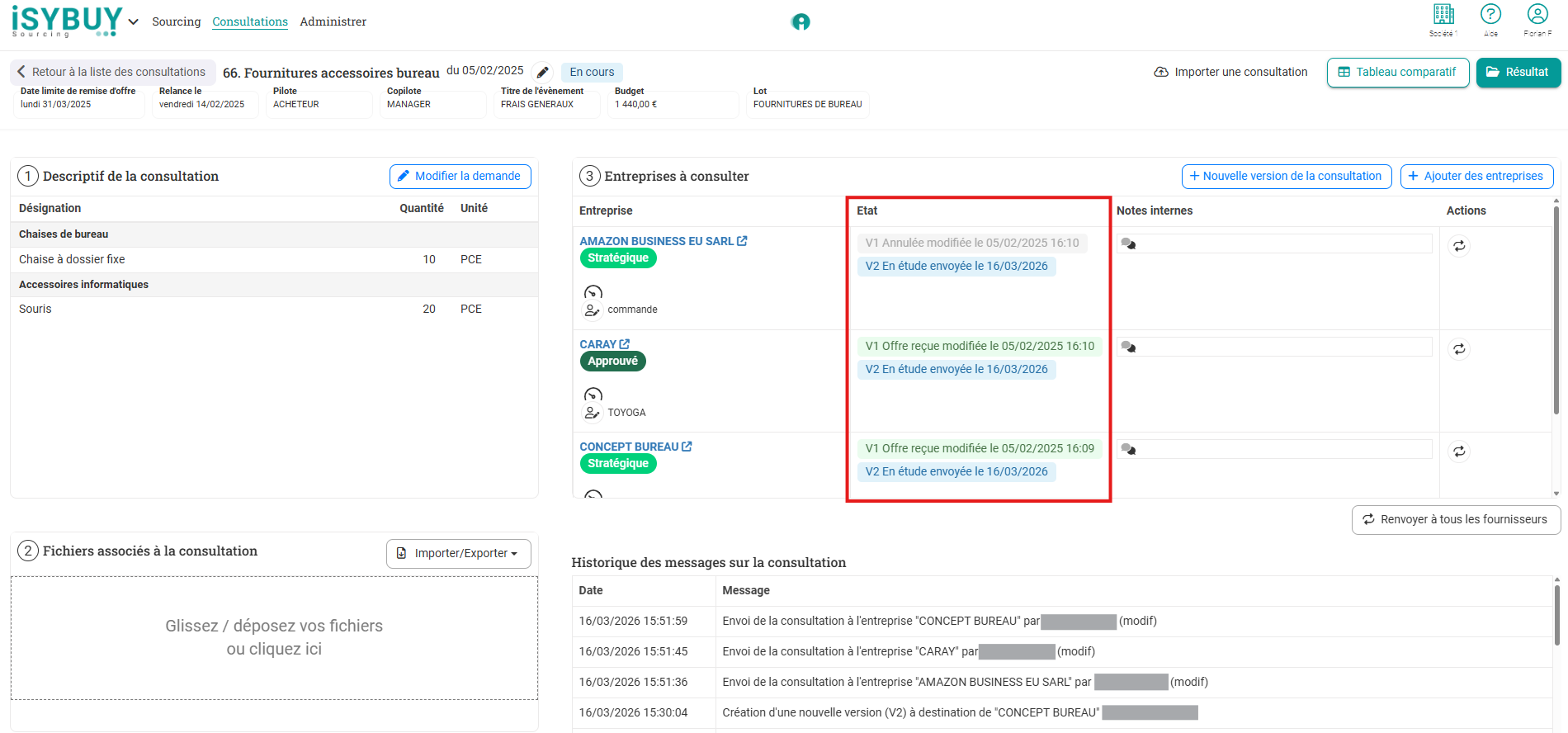Click CARAY's V2 En étude status tag

tap(956, 369)
